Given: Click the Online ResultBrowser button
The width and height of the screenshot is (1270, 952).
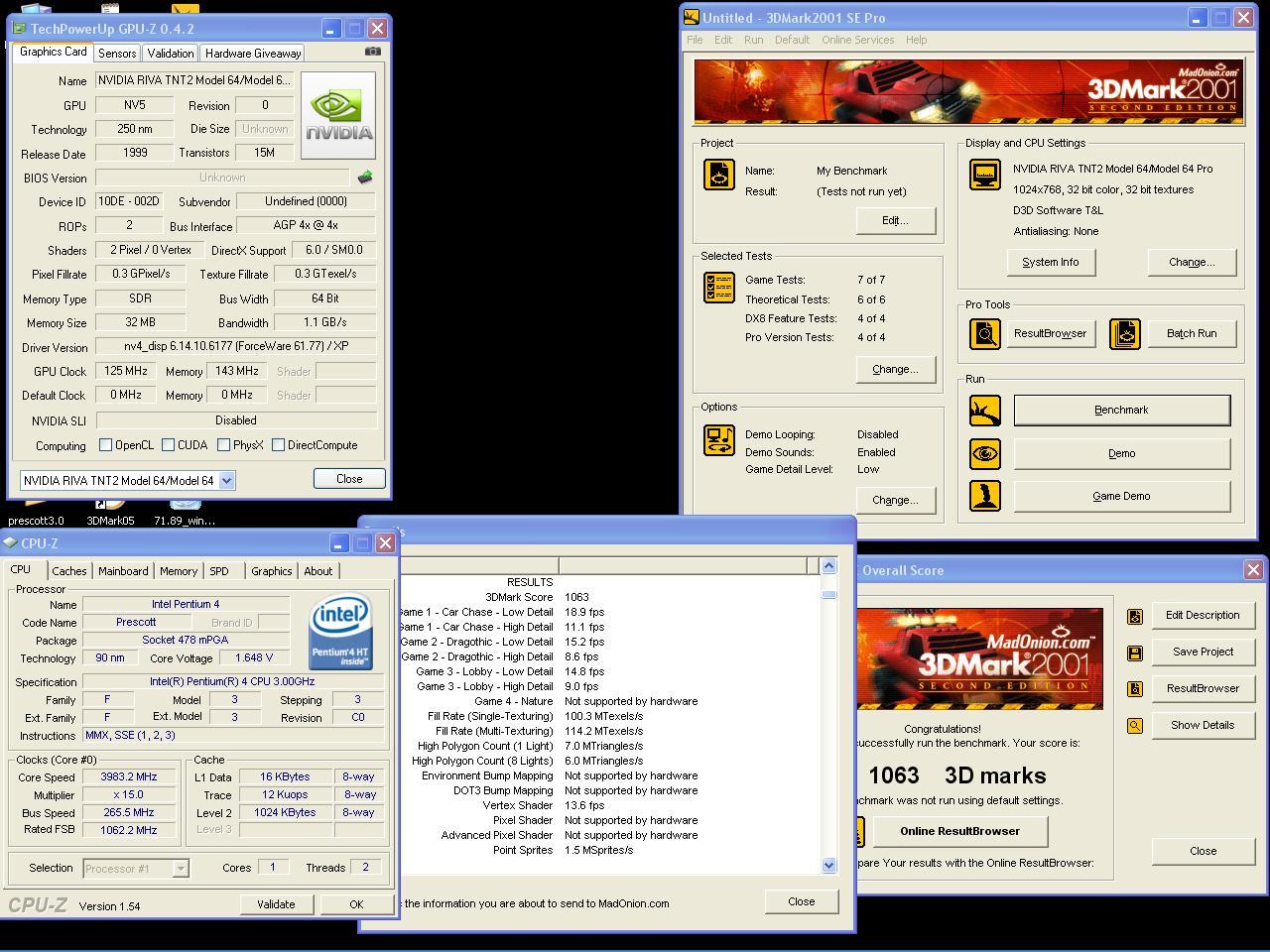Looking at the screenshot, I should coord(960,831).
